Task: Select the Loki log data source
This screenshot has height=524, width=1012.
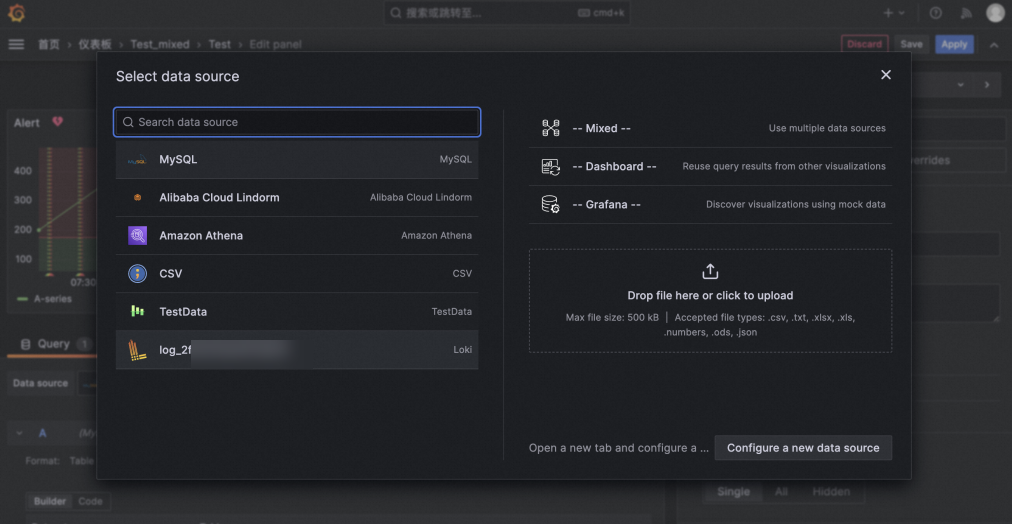Action: pos(297,350)
